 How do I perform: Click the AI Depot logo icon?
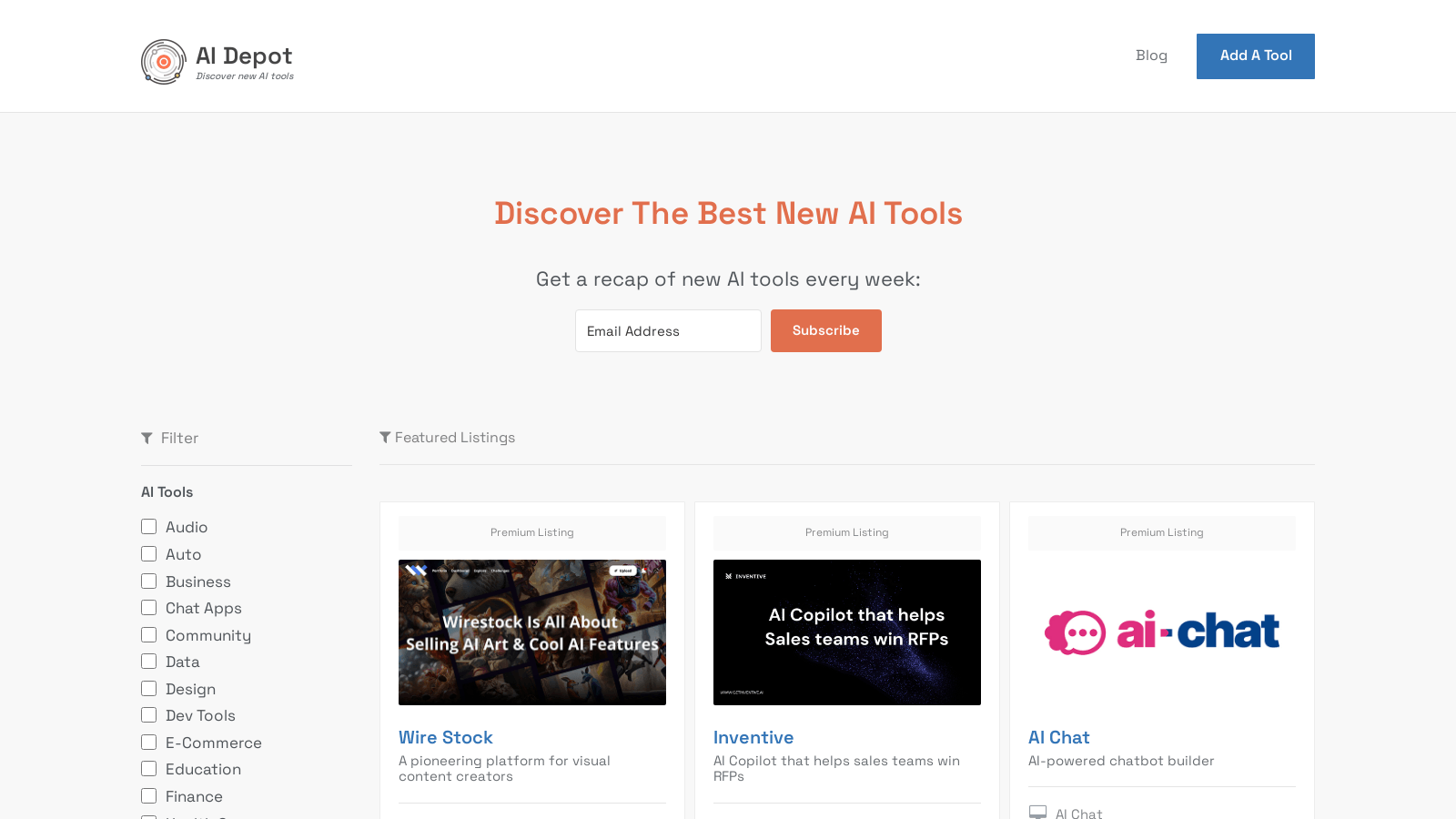(x=164, y=62)
